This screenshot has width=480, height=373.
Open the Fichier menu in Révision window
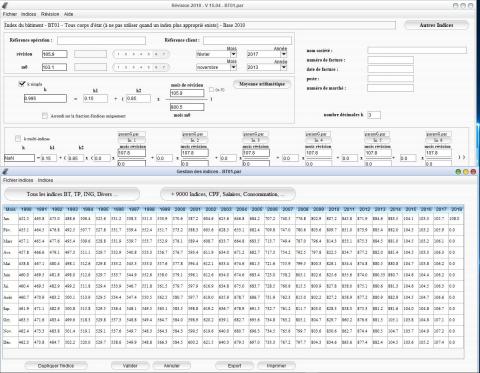(x=10, y=14)
